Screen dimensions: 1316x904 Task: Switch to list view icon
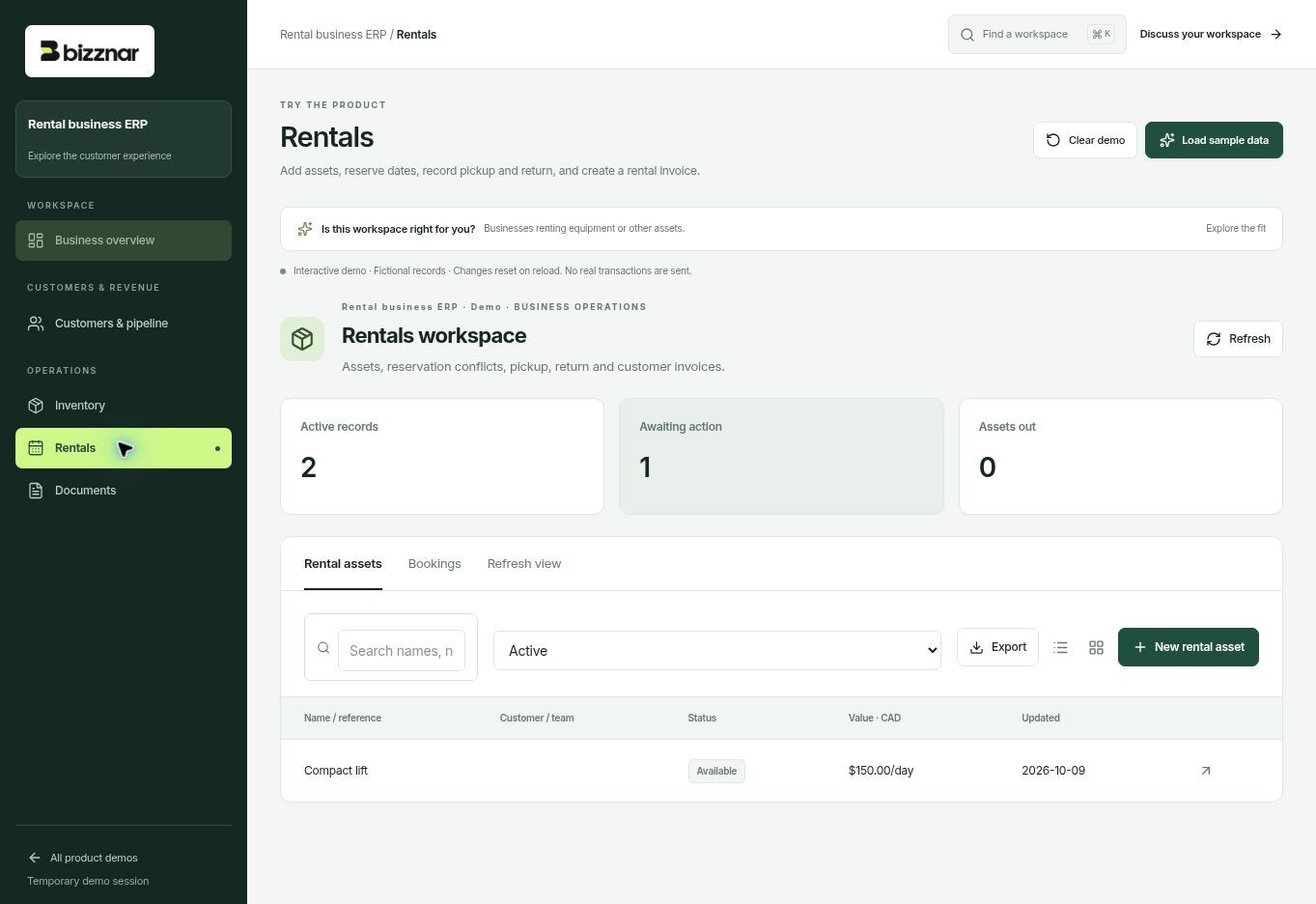point(1060,648)
